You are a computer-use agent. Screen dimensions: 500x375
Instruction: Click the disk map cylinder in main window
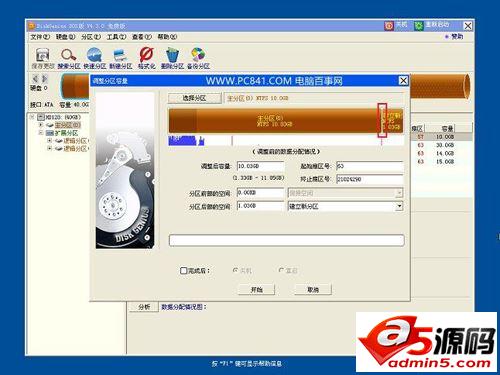[x=439, y=86]
